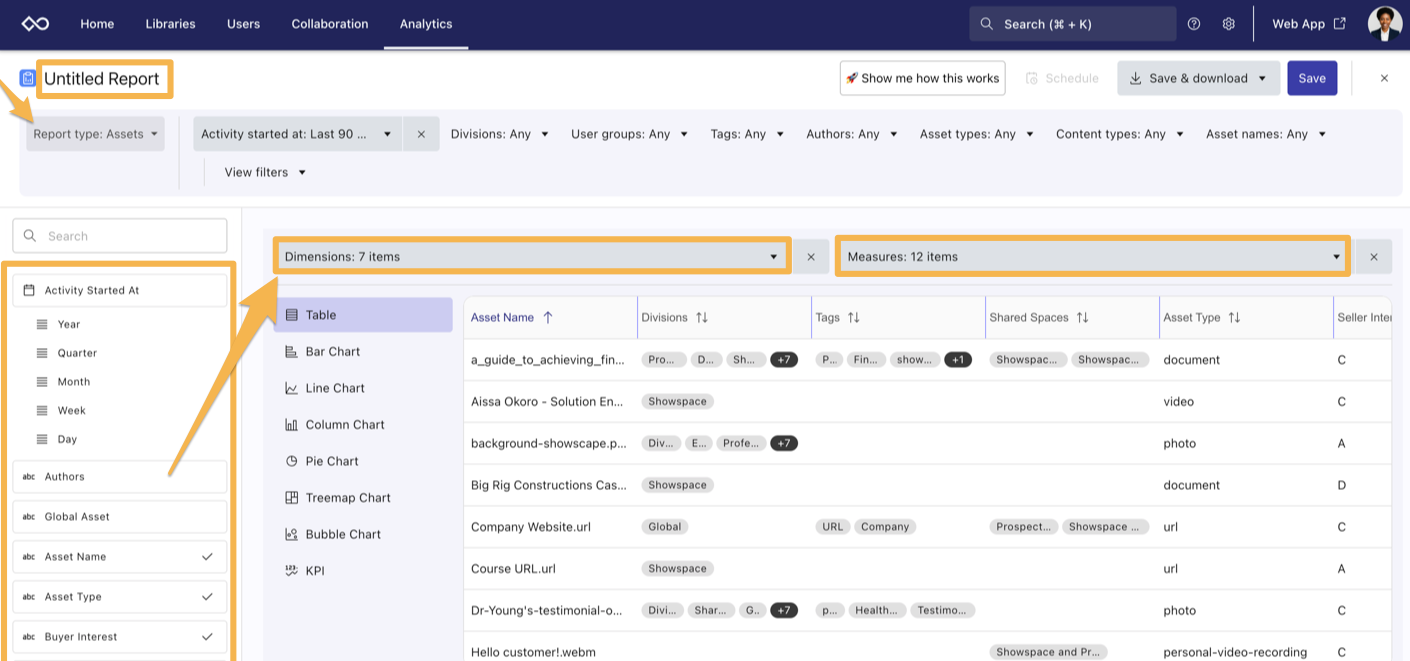
Task: Open the Report type: Assets dropdown
Action: coord(96,134)
